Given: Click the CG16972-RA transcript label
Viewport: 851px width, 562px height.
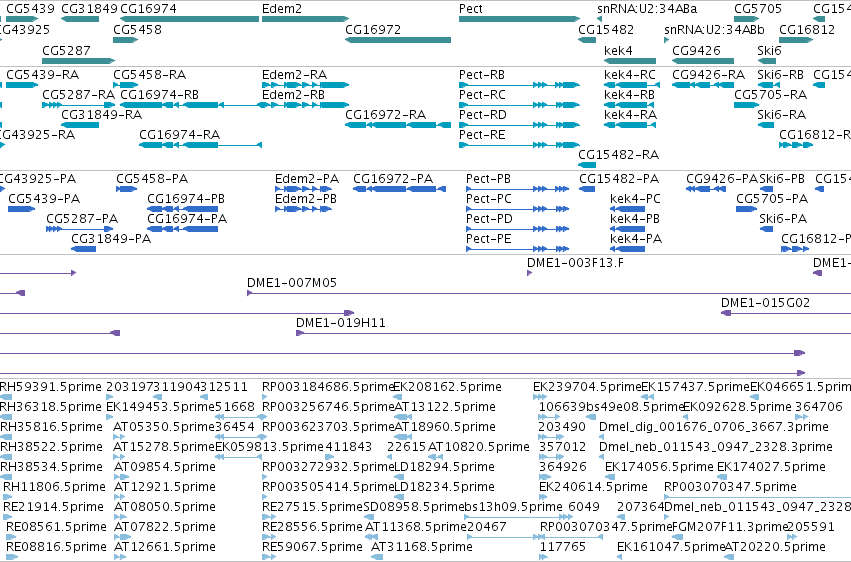Looking at the screenshot, I should point(386,114).
